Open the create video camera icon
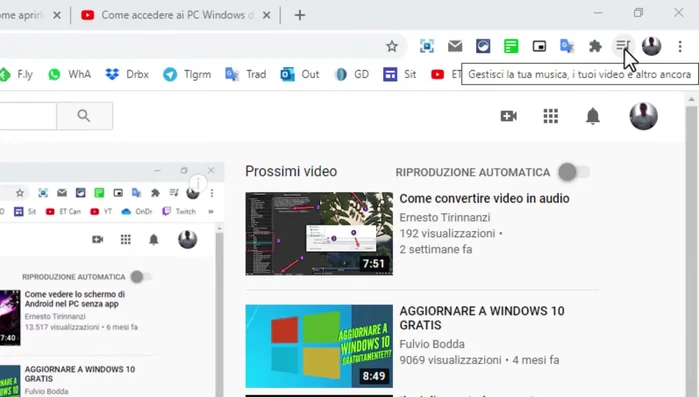699x397 pixels. coord(509,116)
